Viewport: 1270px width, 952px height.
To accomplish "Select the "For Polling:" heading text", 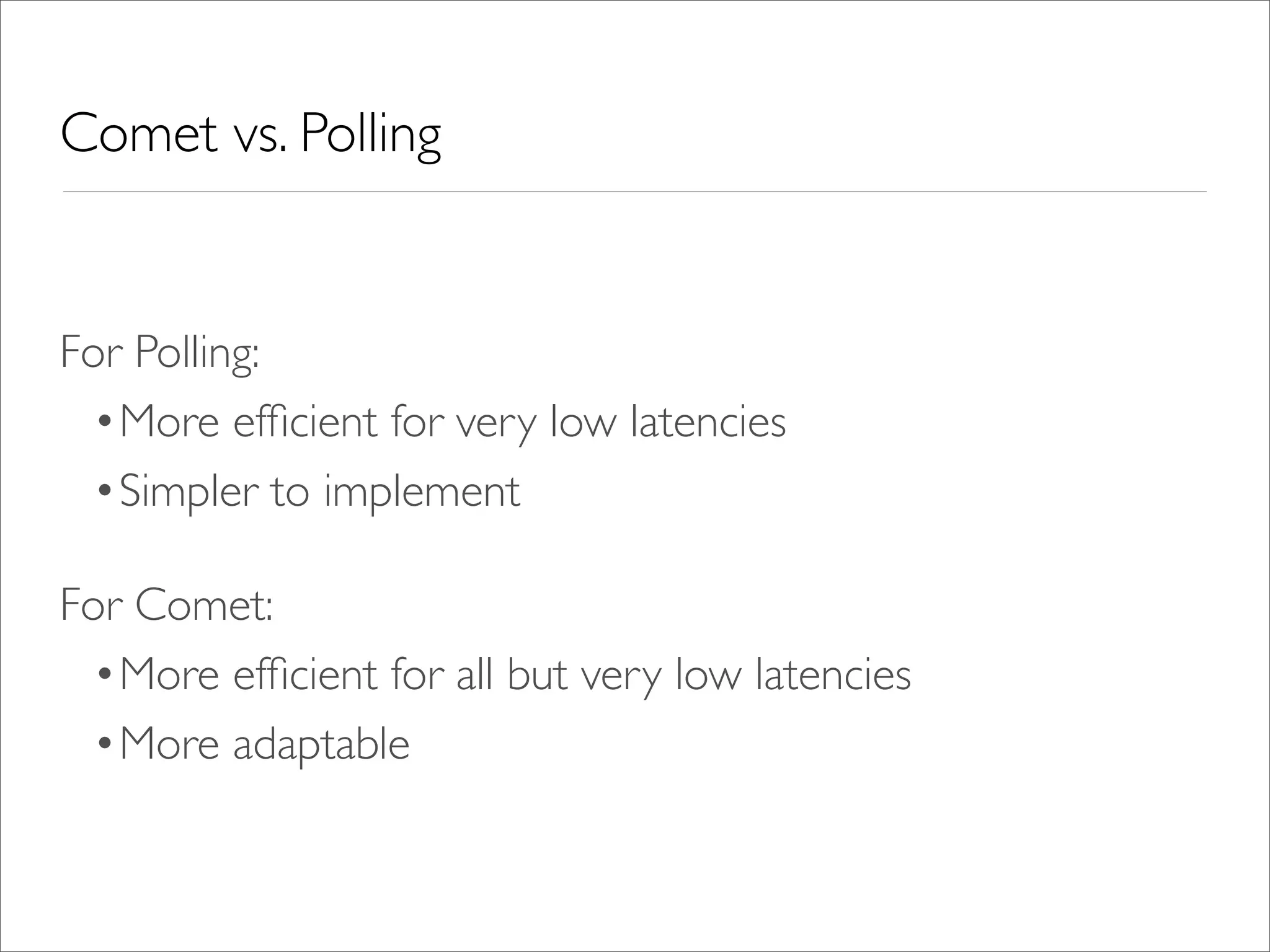I will pyautogui.click(x=159, y=353).
